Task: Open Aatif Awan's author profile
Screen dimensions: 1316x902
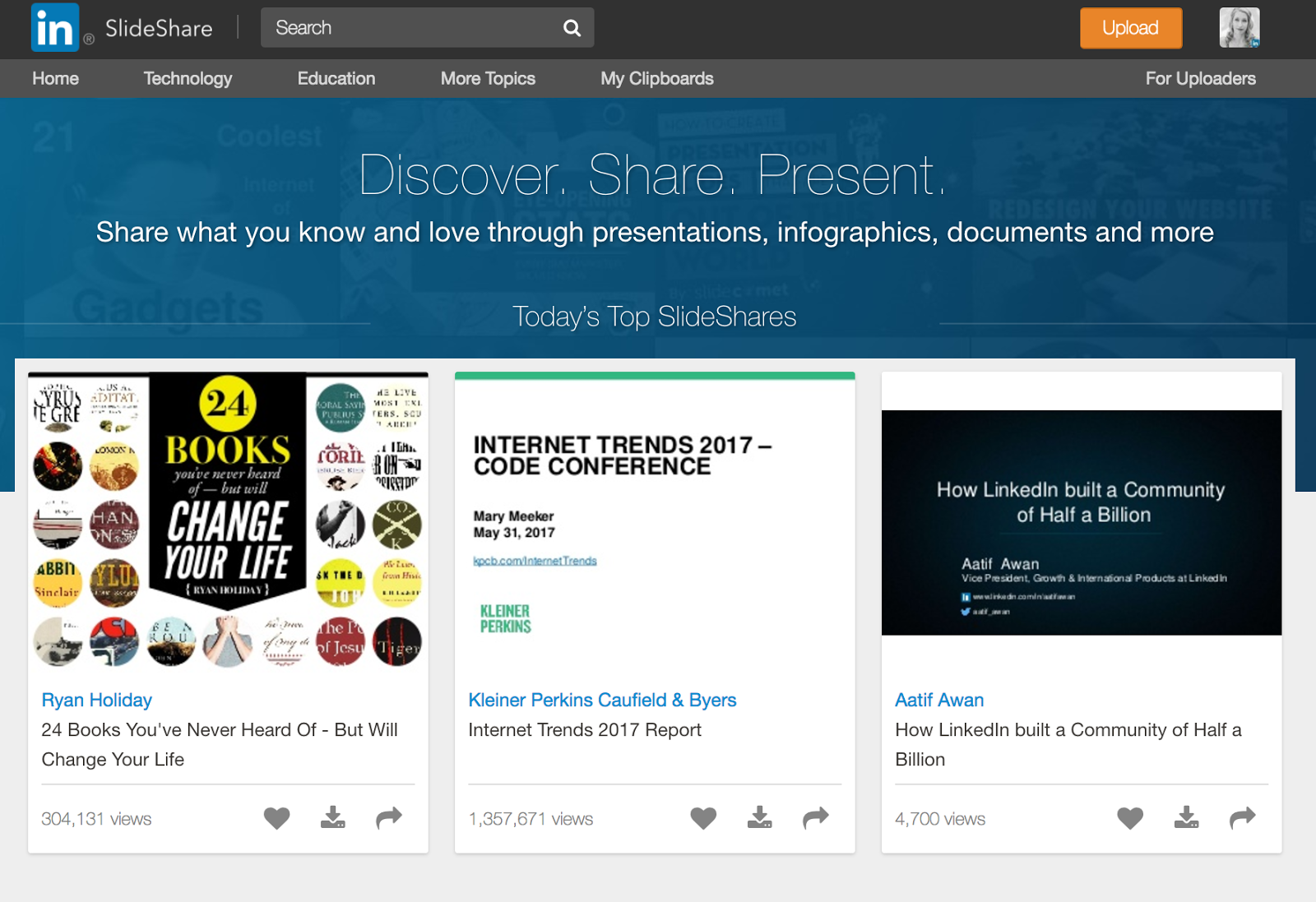Action: [x=939, y=700]
